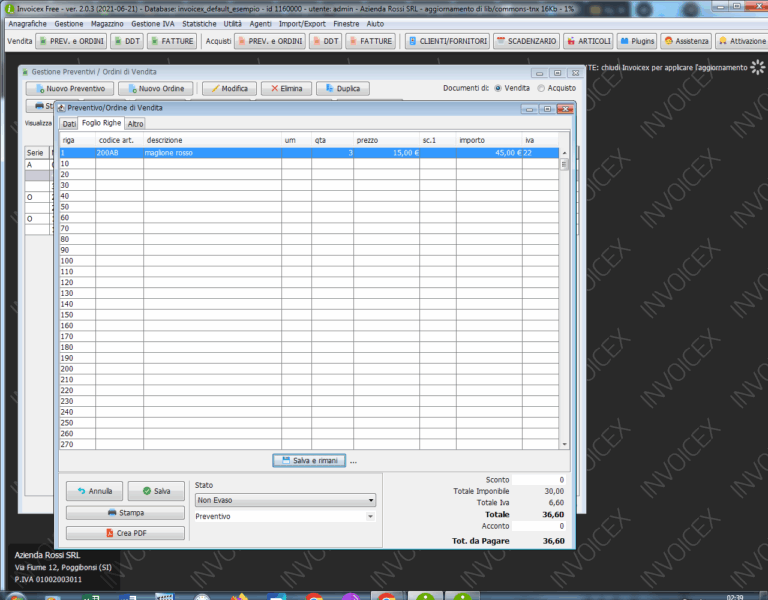Screen dimensions: 768x600
Task: Switch to the Foglio Righe tab
Action: tap(101, 123)
